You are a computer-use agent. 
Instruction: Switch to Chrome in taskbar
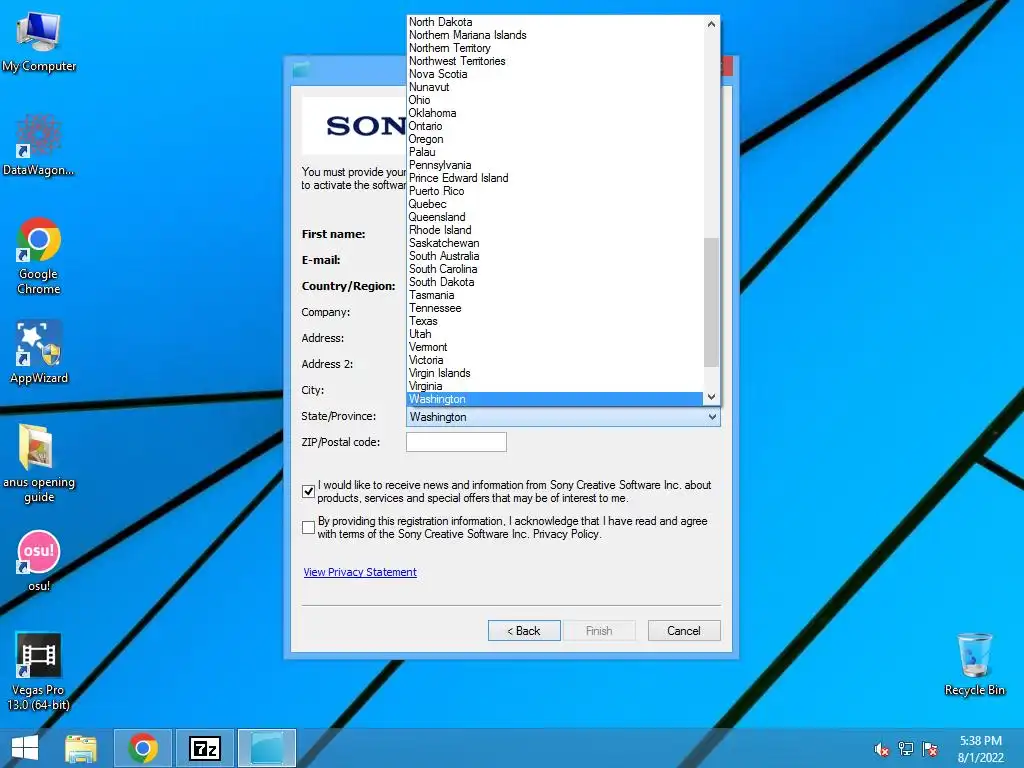(x=143, y=748)
